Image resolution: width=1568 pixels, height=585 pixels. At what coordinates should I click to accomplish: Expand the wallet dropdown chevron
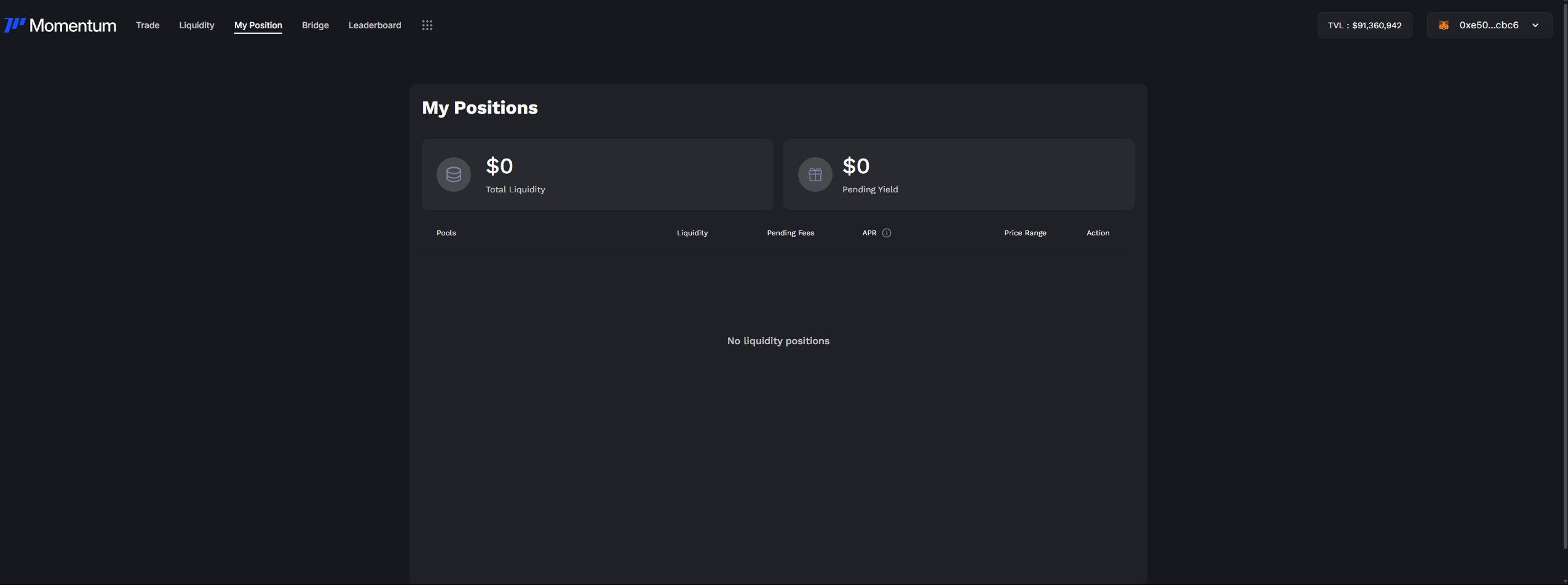tap(1535, 25)
